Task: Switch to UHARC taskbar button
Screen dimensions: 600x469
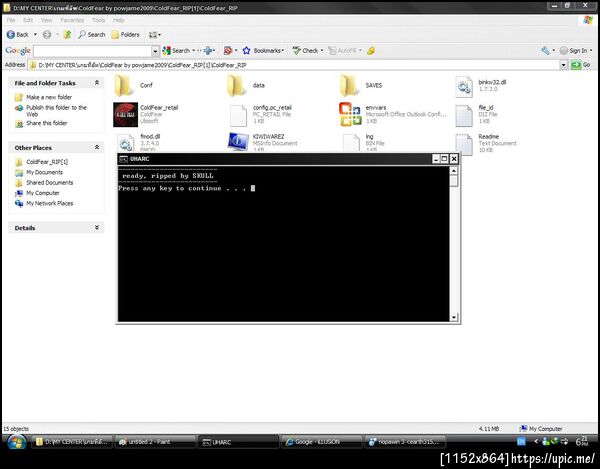Action: (x=238, y=442)
